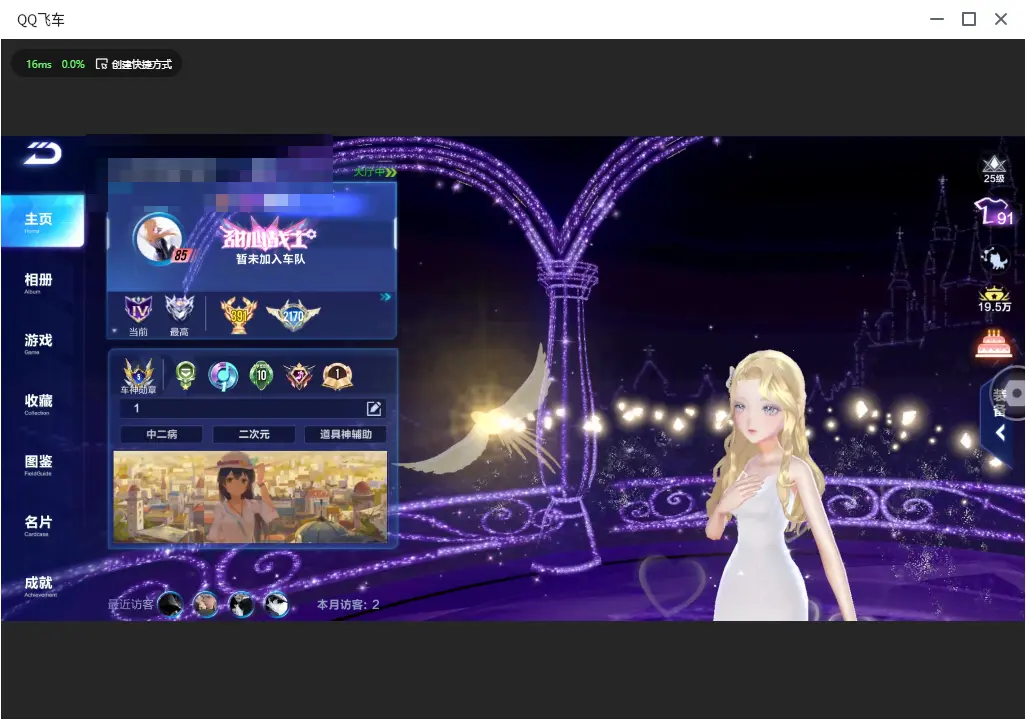Viewport: 1026px width, 720px height.
Task: Minimize the QQ飞车 window
Action: [x=937, y=20]
